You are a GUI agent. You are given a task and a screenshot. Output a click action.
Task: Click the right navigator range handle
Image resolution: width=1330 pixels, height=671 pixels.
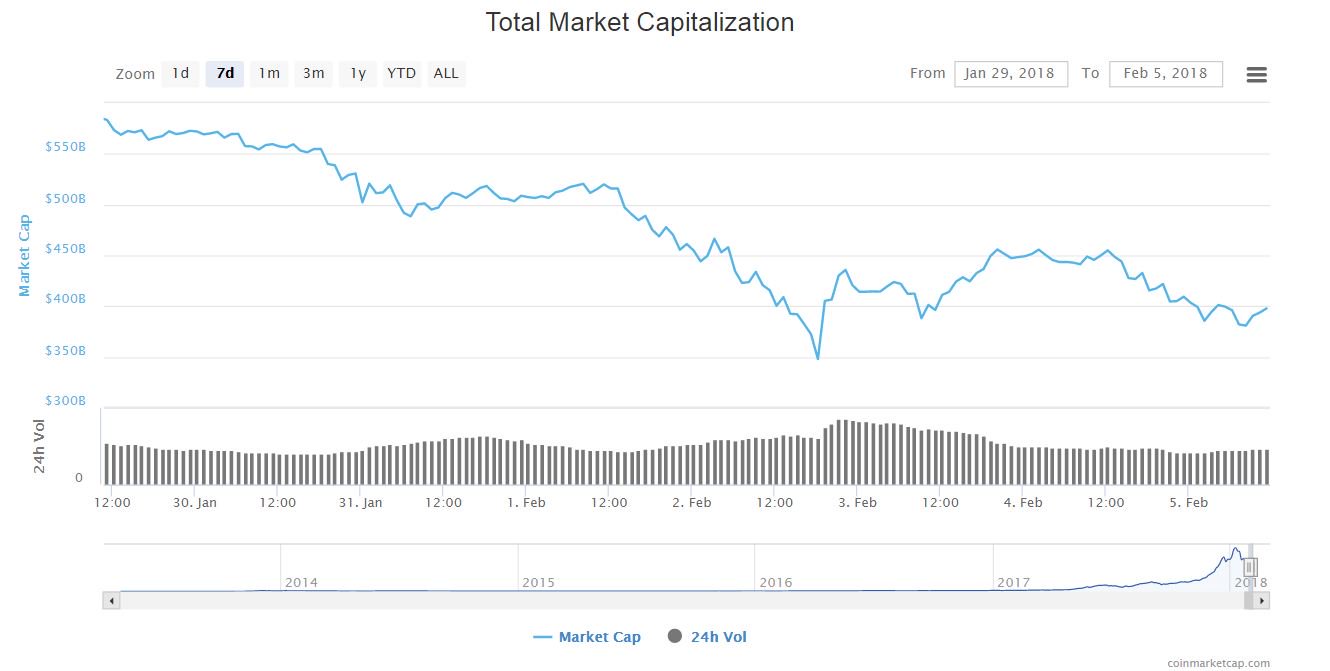pos(1252,566)
